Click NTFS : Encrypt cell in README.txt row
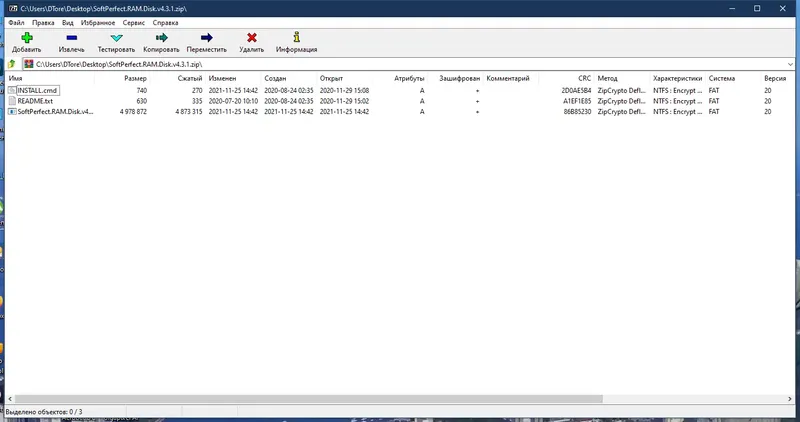800x422 pixels. 678,101
